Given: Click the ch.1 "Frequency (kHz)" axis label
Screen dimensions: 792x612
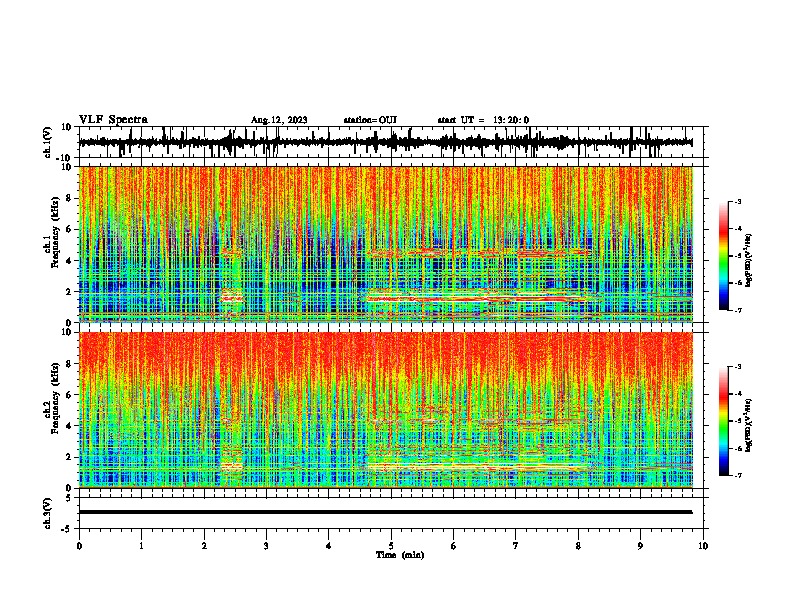Looking at the screenshot, I should 56,232.
